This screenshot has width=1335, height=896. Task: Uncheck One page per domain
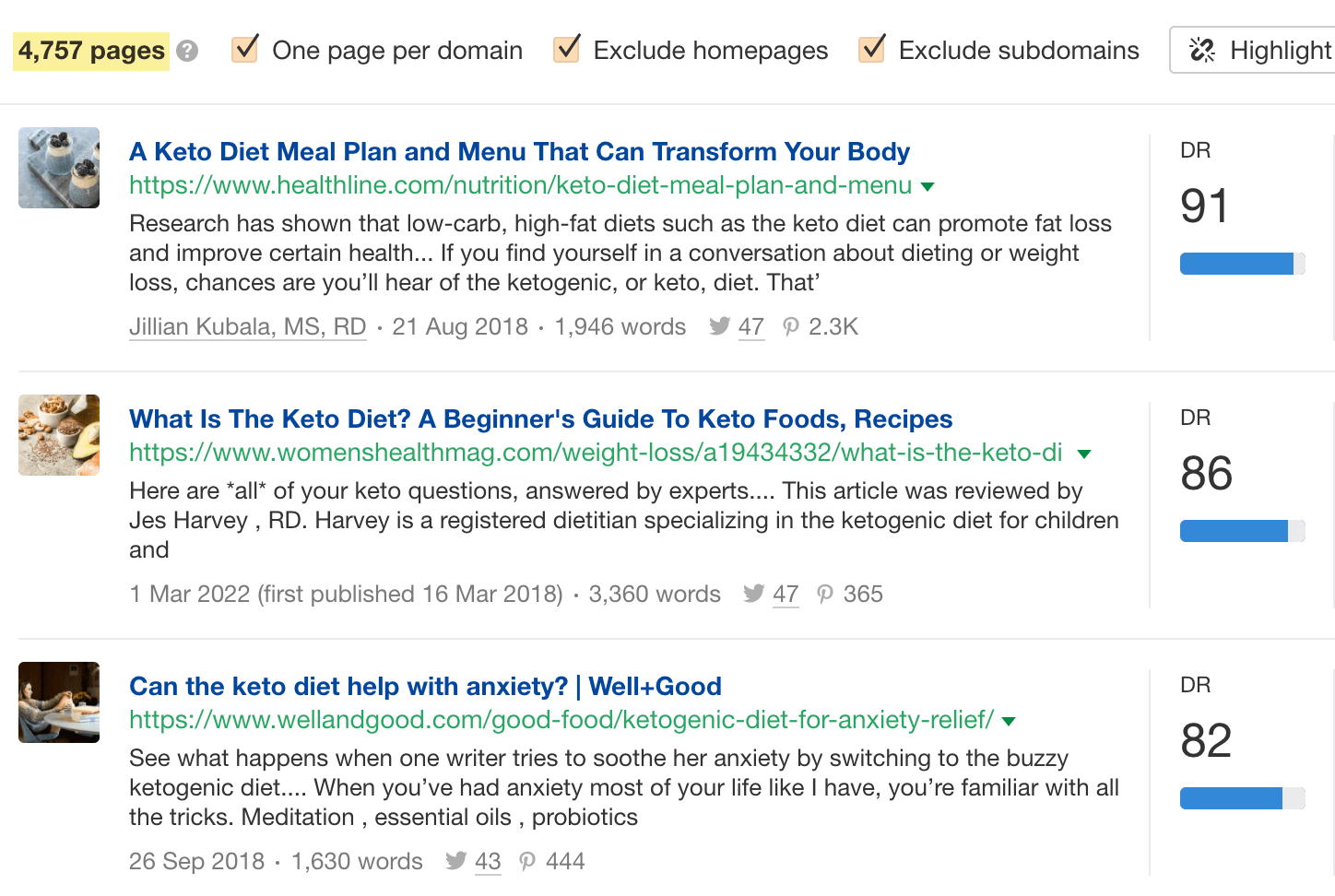tap(245, 49)
